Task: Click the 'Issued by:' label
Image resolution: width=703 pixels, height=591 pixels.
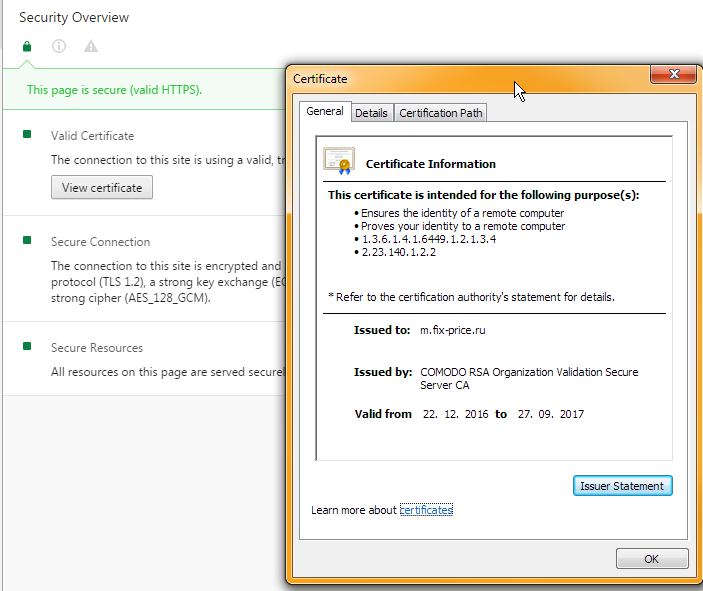Action: (383, 372)
